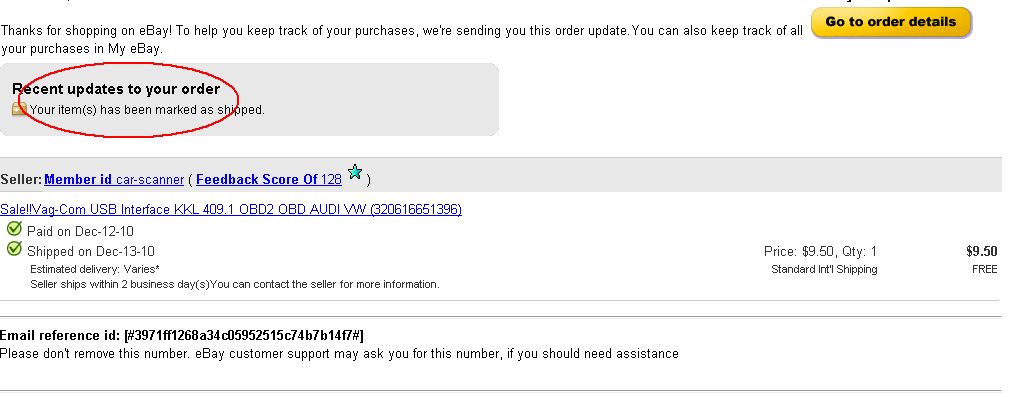1013x397 pixels.
Task: Click the Standard Int'l Shipping label
Action: [824, 269]
